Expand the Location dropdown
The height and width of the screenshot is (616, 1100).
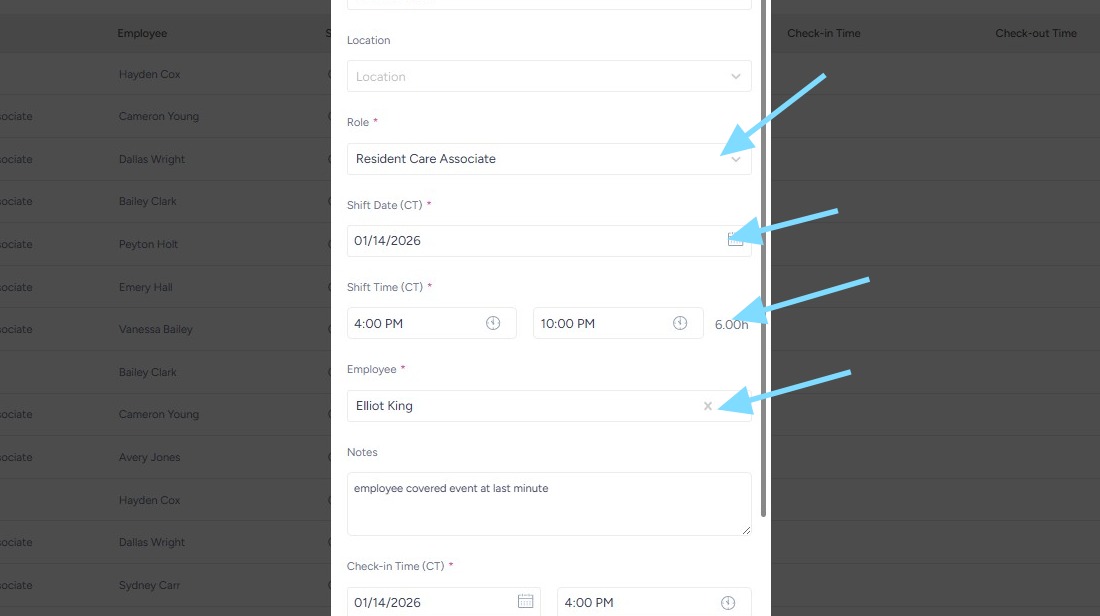tap(736, 77)
